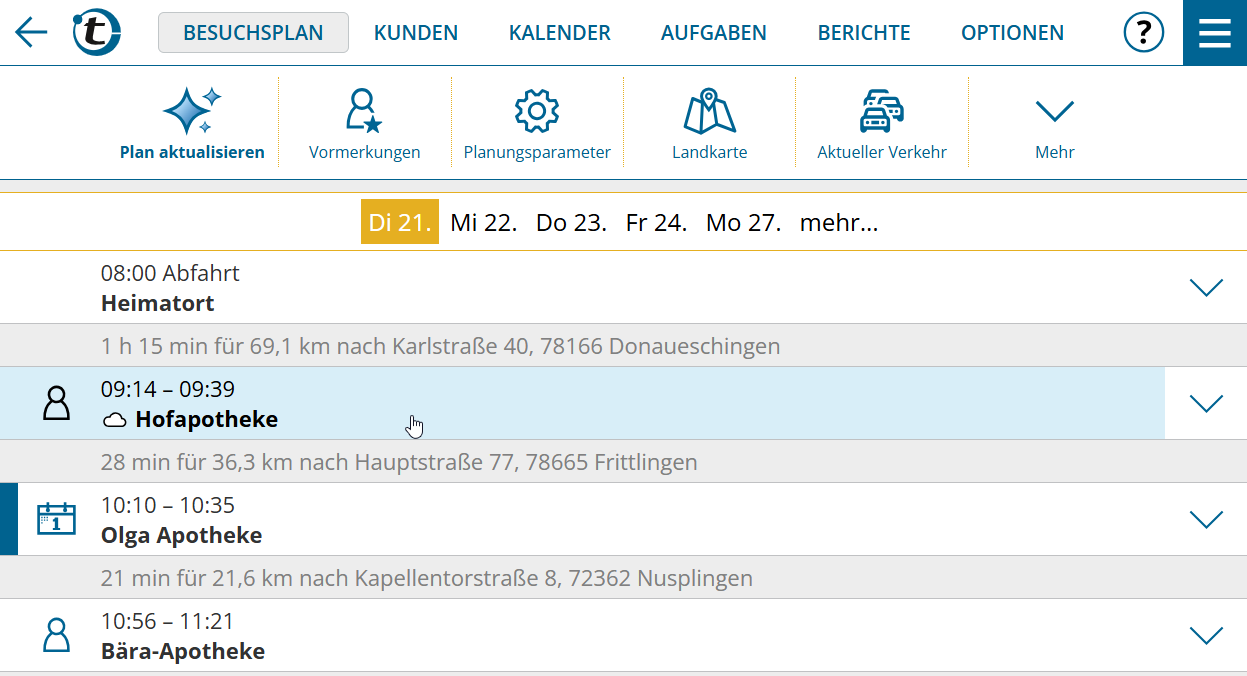Click the mehr... days link

pyautogui.click(x=838, y=223)
